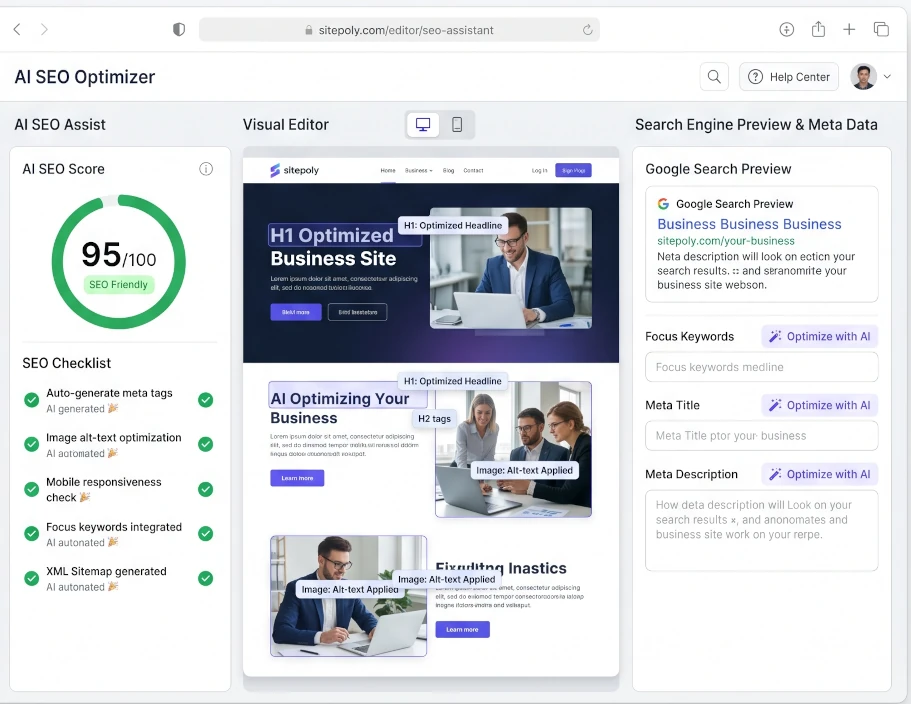Click the filled purple hero button

(x=296, y=312)
